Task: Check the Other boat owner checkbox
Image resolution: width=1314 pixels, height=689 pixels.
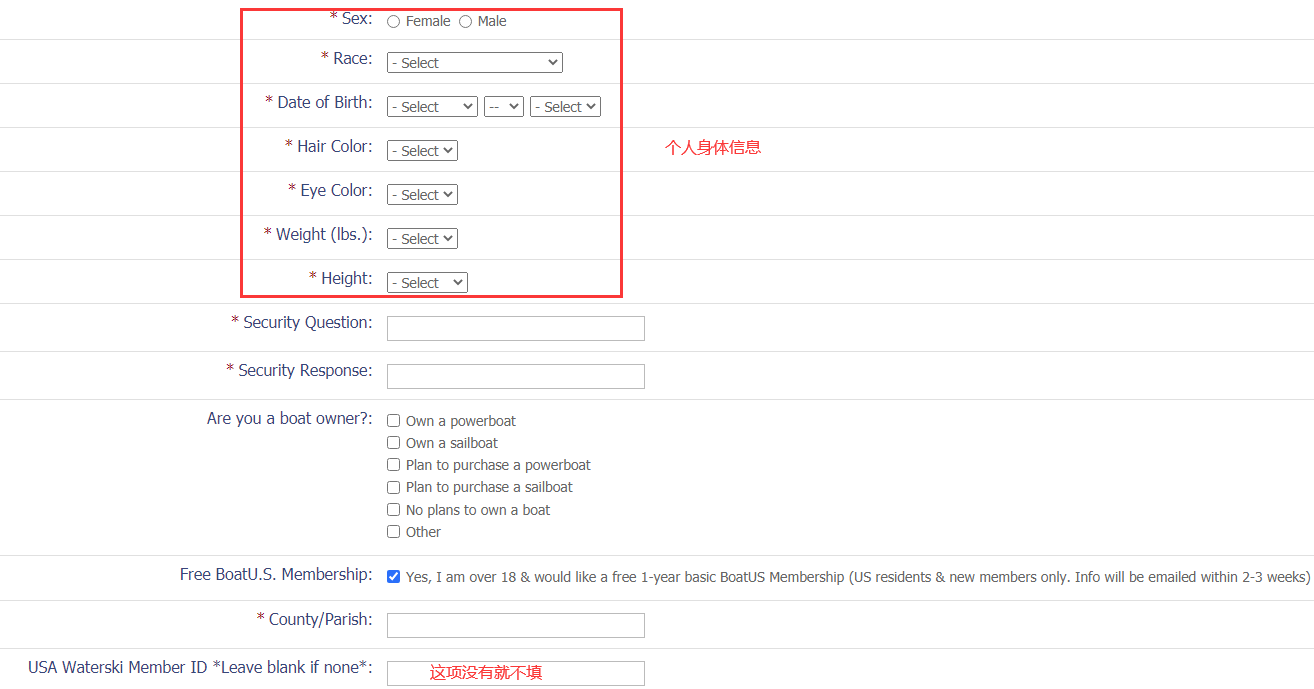Action: coord(394,532)
